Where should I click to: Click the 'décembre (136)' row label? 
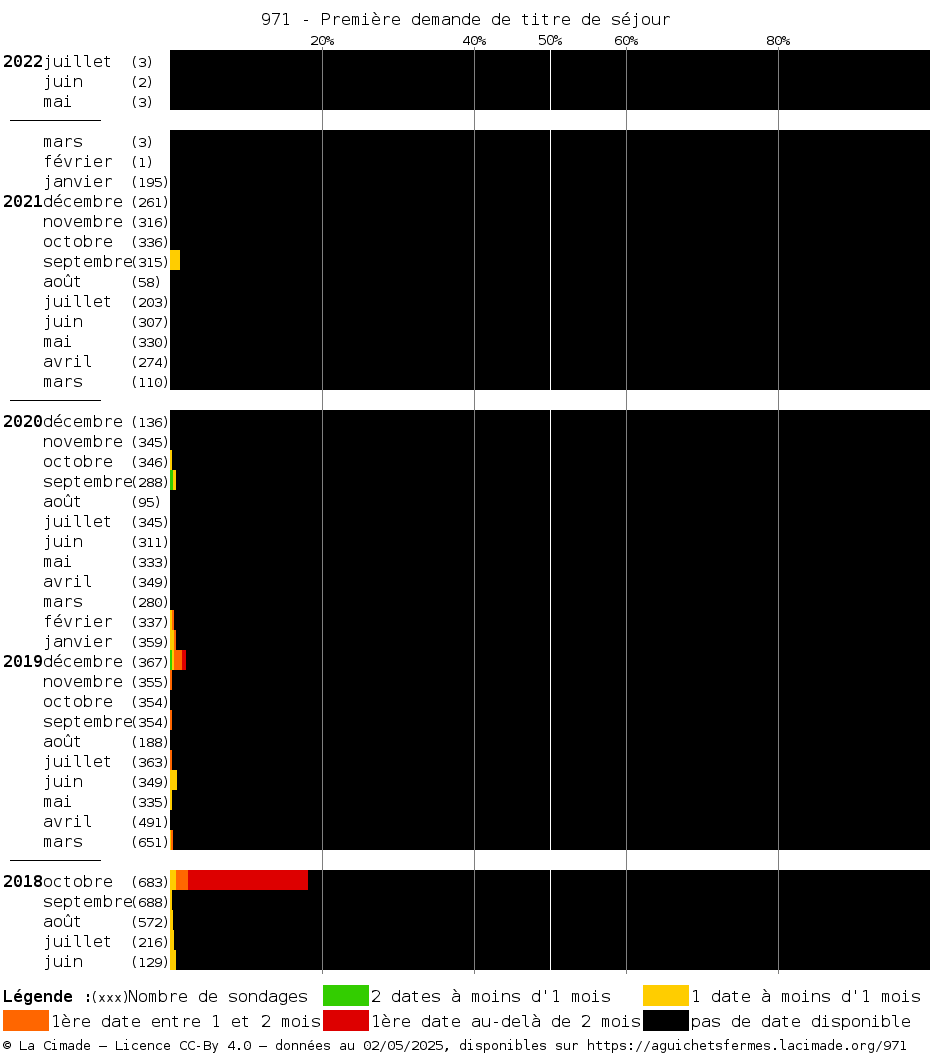pyautogui.click(x=106, y=421)
